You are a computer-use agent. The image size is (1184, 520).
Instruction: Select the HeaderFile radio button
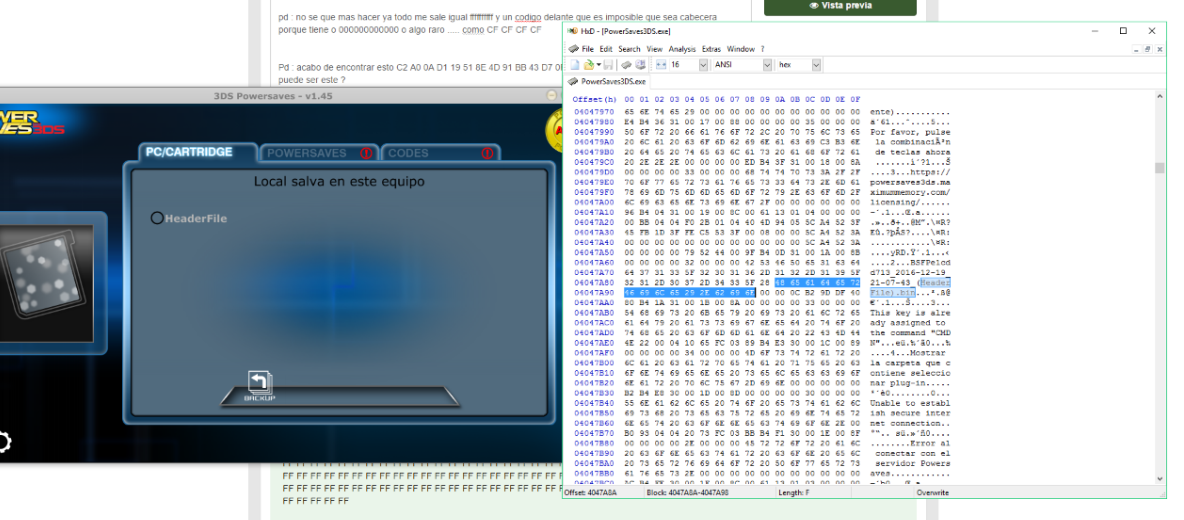point(157,218)
